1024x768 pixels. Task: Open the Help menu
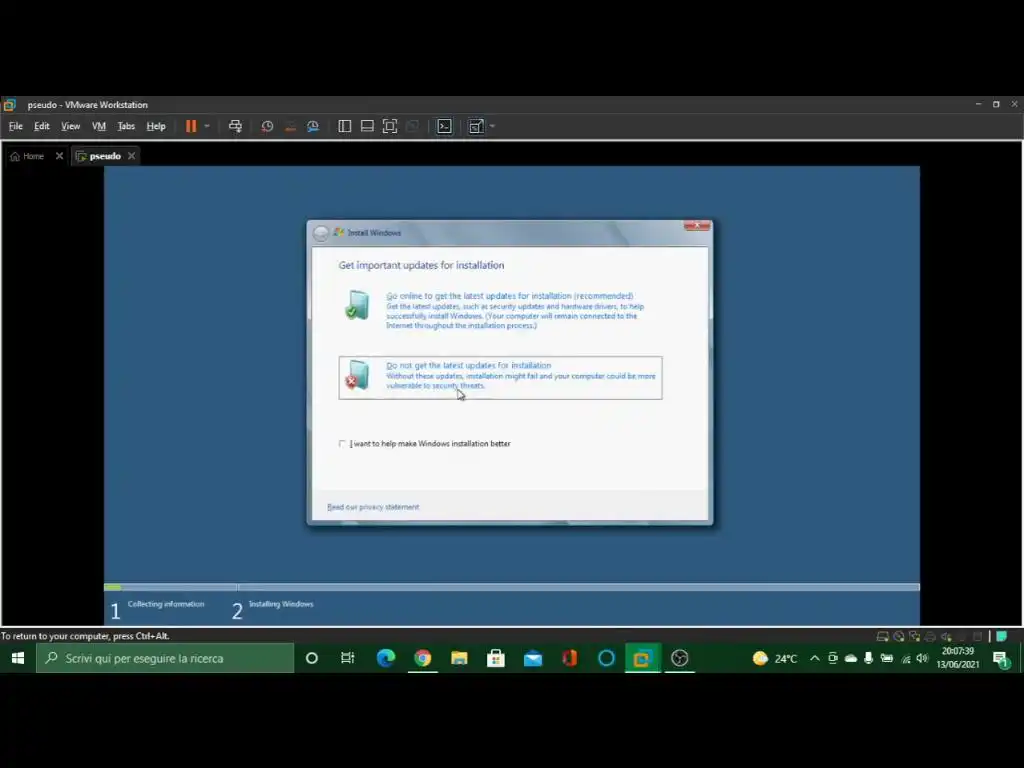click(155, 126)
